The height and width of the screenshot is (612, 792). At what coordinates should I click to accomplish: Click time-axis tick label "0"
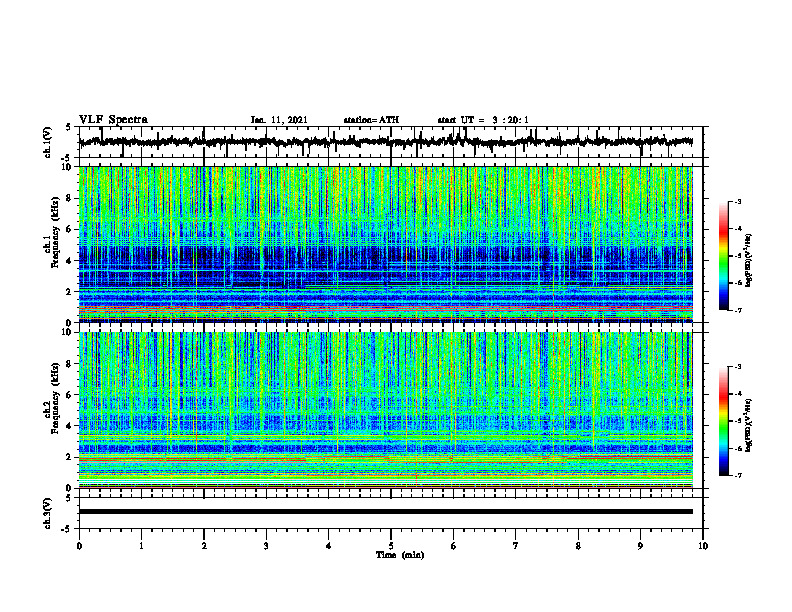(79, 546)
